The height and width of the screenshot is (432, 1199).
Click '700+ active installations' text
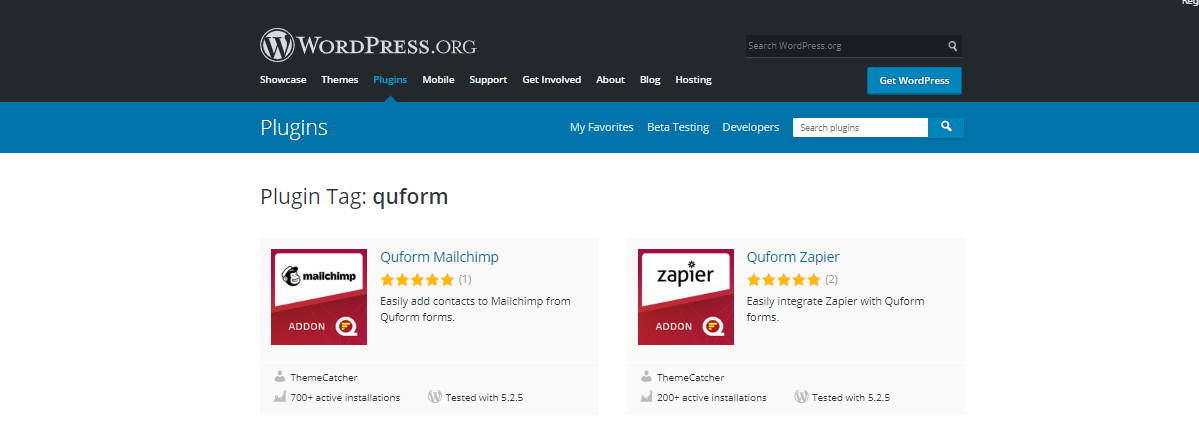click(x=346, y=398)
